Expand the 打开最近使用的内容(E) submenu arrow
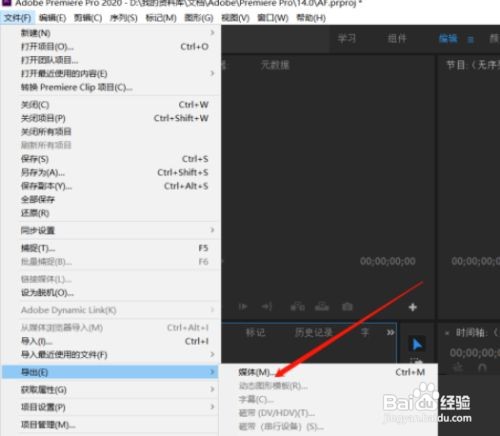The width and height of the screenshot is (500, 436). tap(212, 73)
